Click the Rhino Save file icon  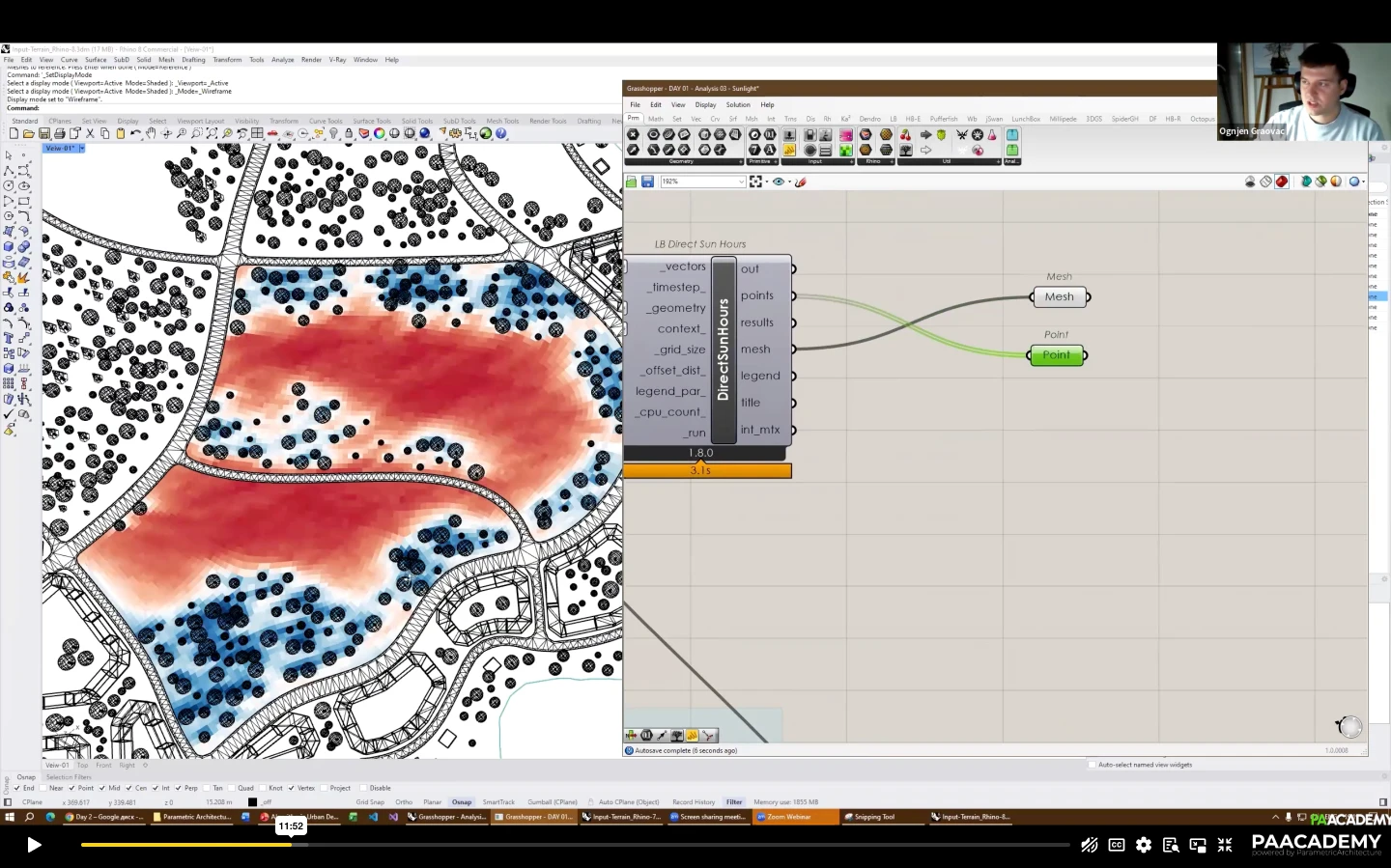pyautogui.click(x=44, y=134)
